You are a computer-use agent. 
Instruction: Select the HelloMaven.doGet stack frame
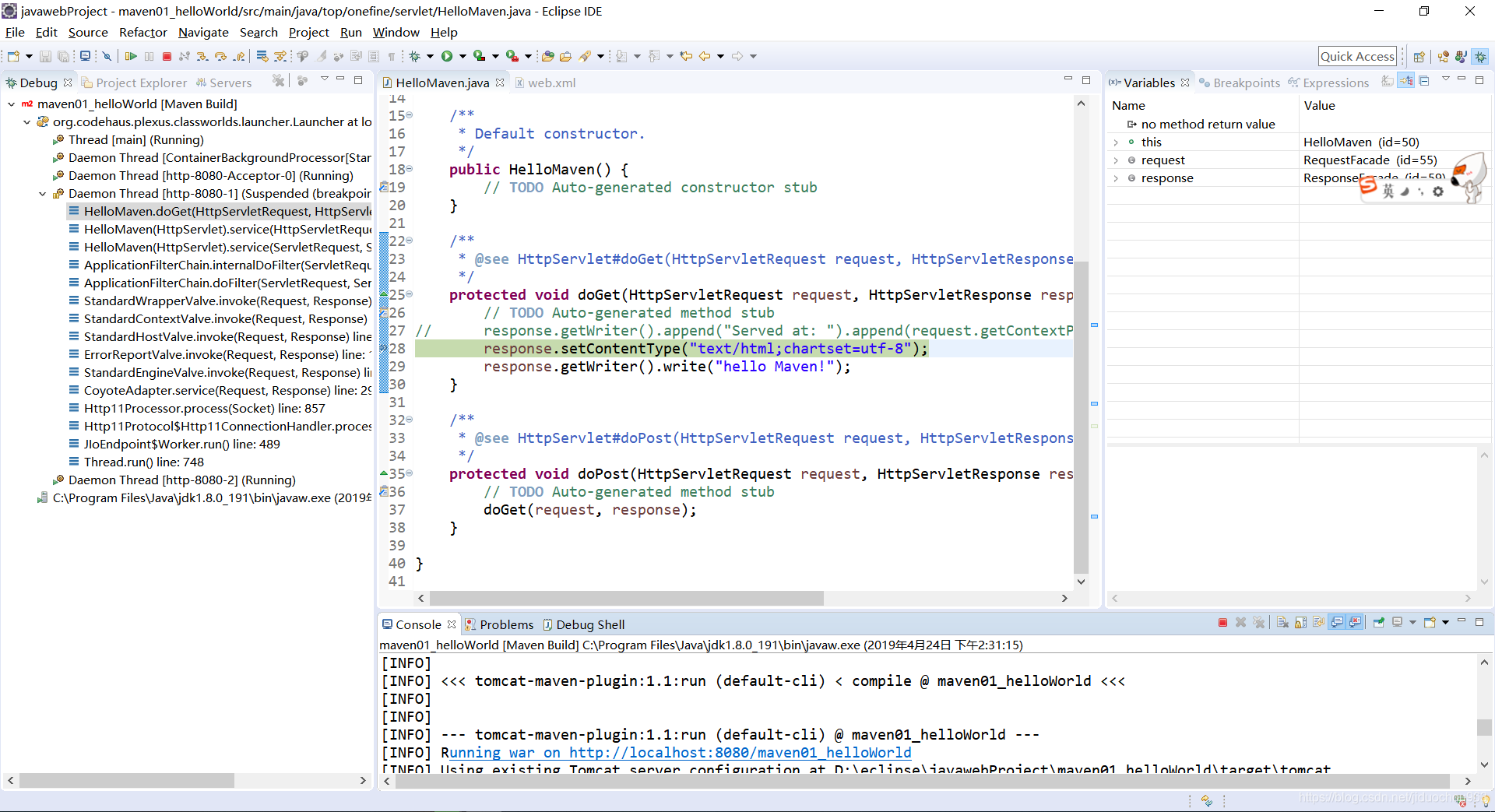pos(220,211)
